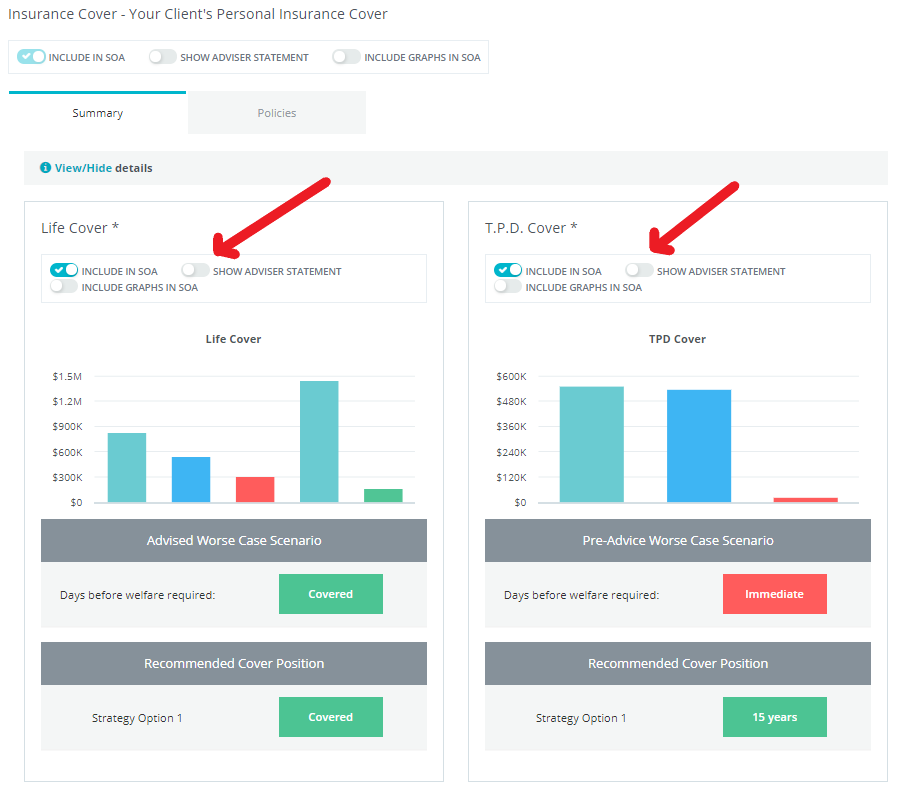
Task: Select the Summary tab
Action: [97, 113]
